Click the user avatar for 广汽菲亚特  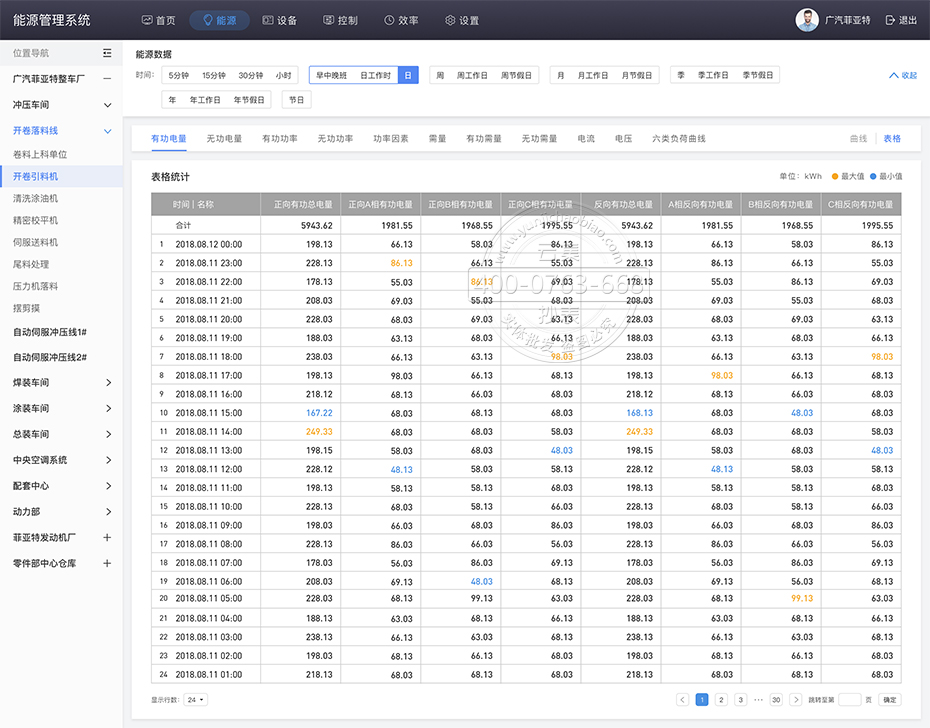click(806, 20)
